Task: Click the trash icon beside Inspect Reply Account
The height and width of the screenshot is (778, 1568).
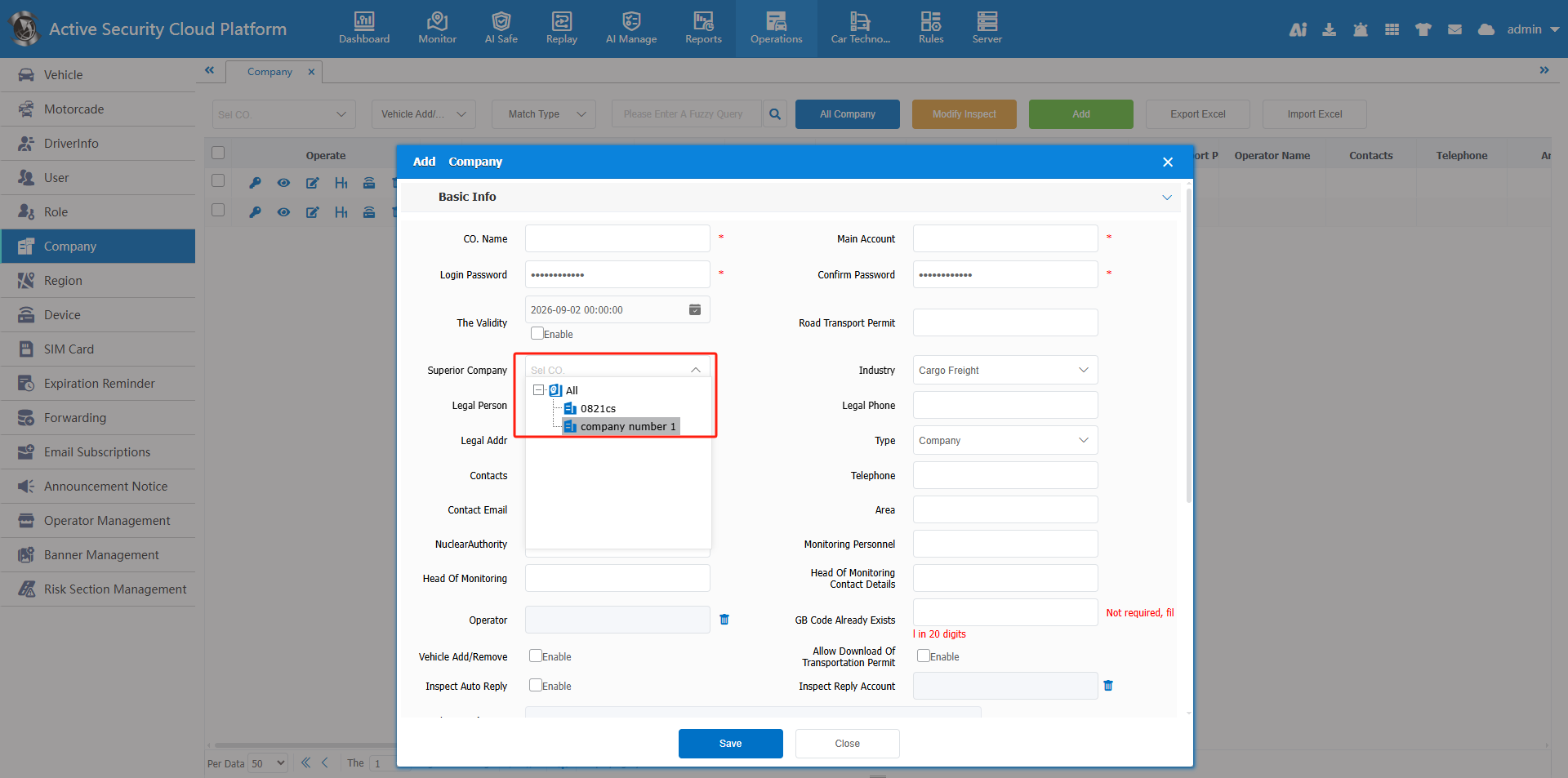Action: point(1108,686)
